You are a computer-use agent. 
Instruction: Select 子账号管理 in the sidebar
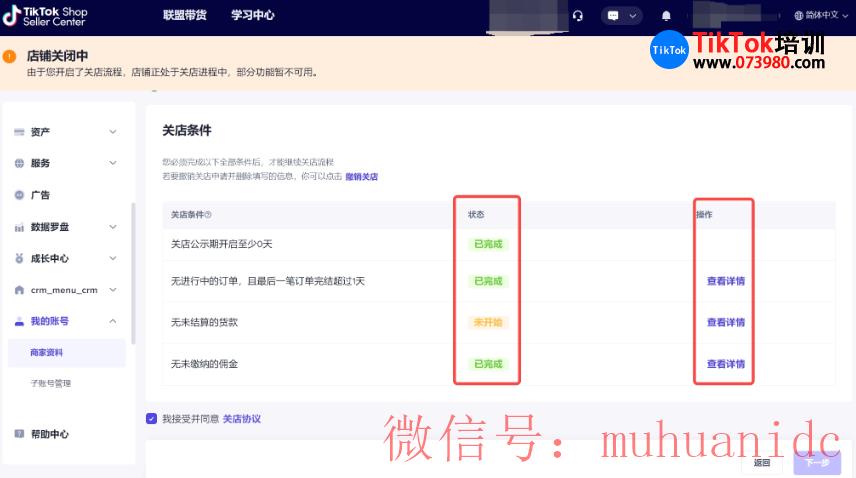50,384
